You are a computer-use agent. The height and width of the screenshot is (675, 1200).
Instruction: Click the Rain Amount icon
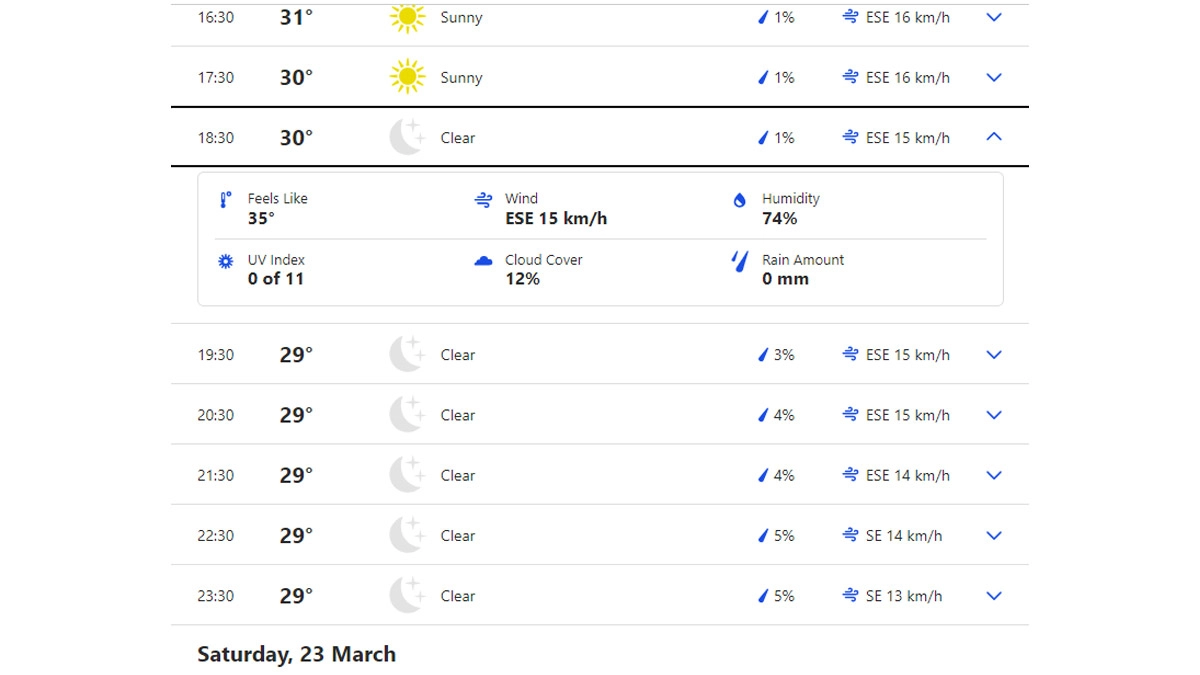coord(740,262)
